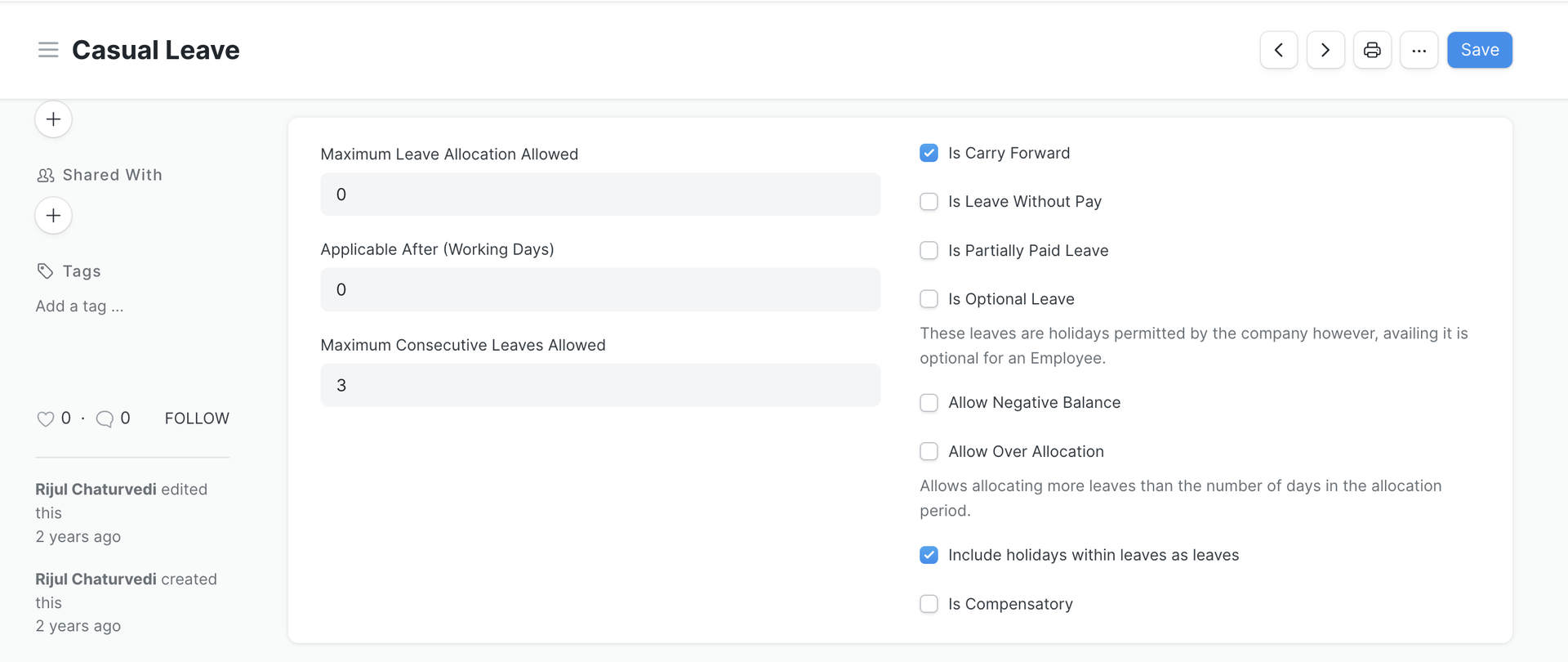The image size is (1568, 662).
Task: Click the blue Save button
Action: [x=1480, y=50]
